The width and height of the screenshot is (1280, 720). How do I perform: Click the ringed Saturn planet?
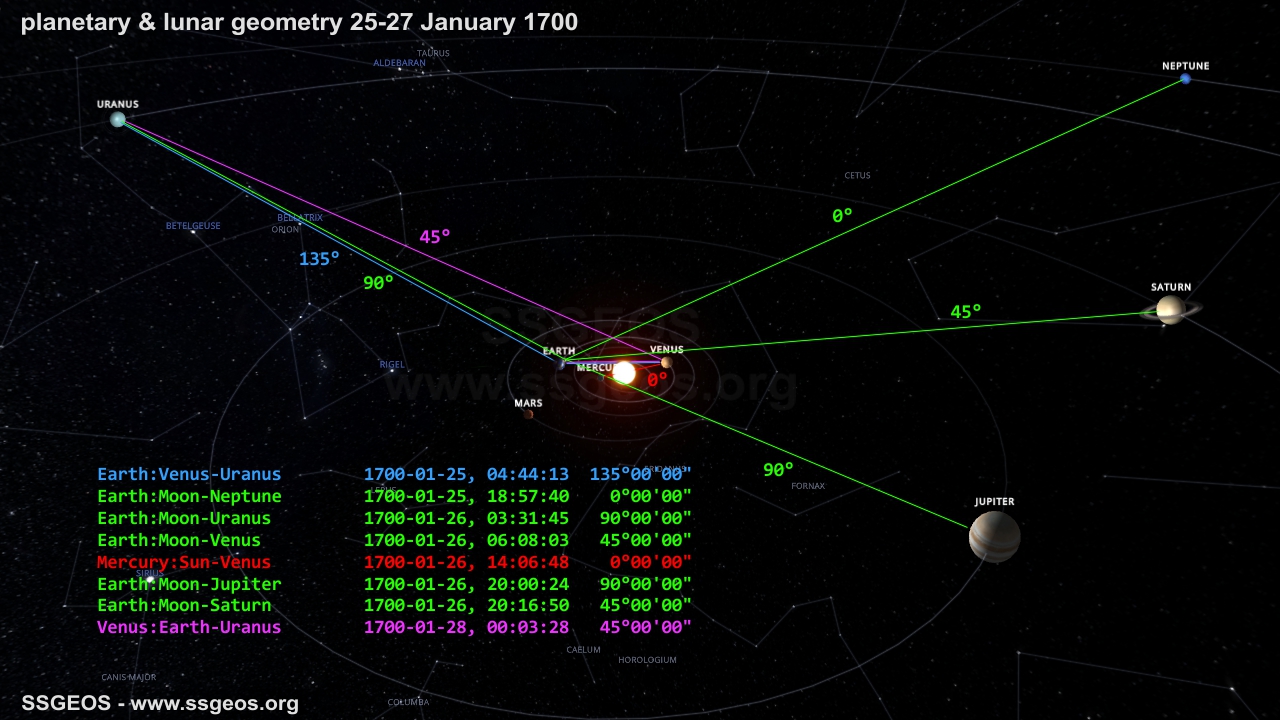pos(1169,310)
